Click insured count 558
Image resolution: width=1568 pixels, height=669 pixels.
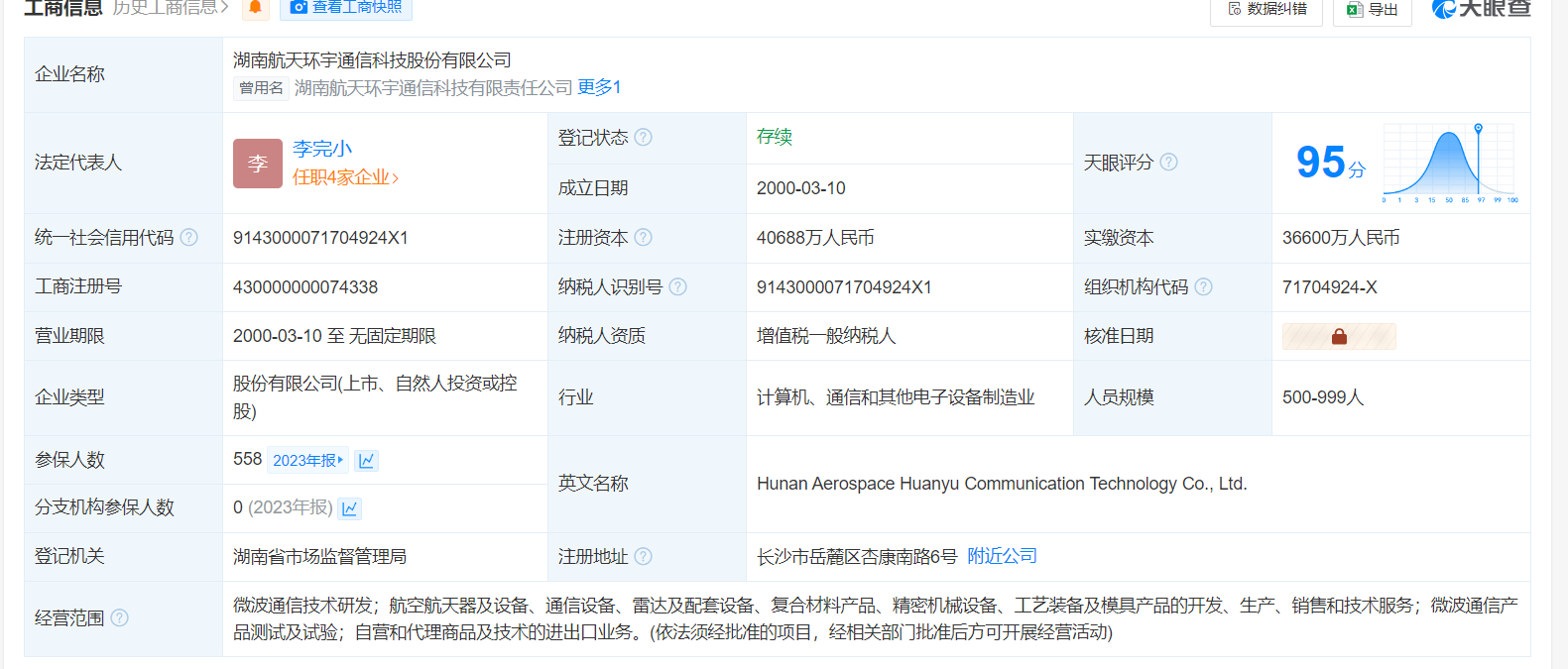[247, 459]
